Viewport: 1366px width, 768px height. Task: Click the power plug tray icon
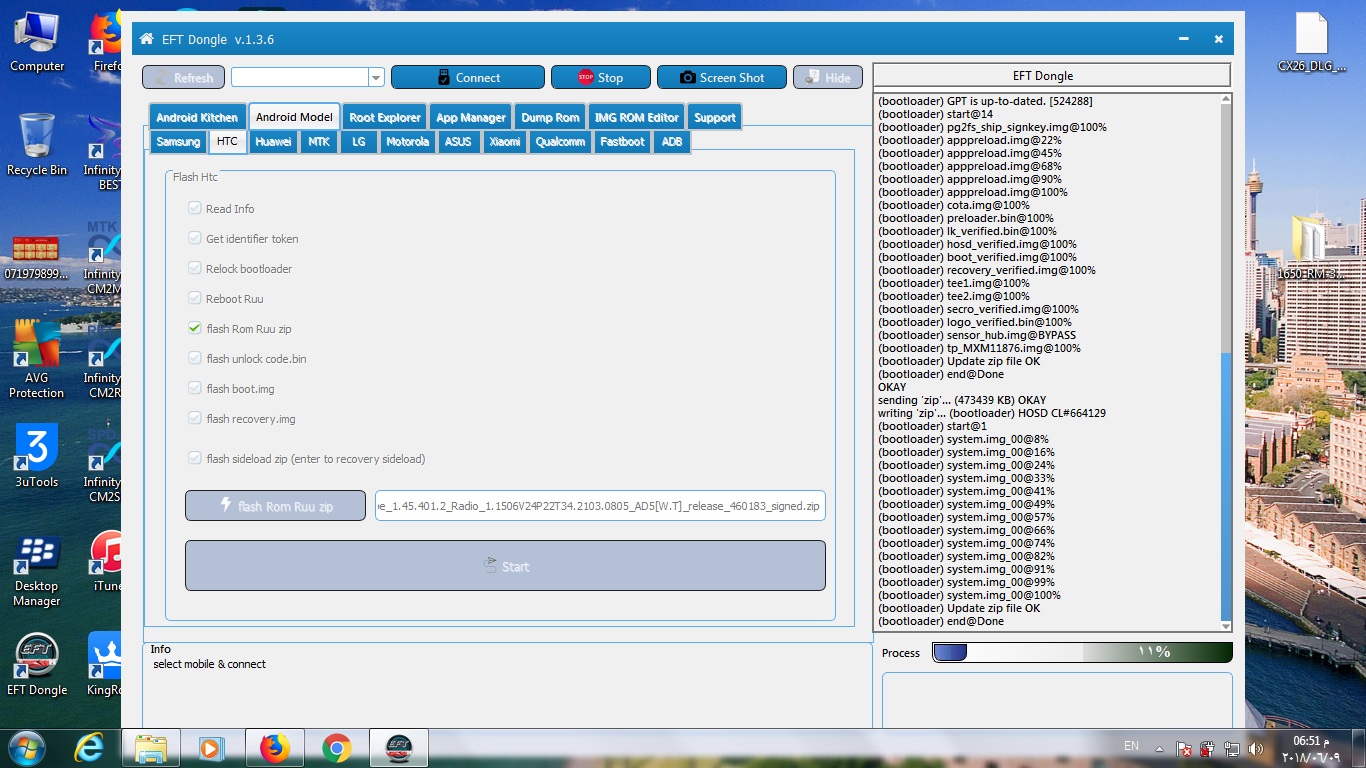point(1207,748)
